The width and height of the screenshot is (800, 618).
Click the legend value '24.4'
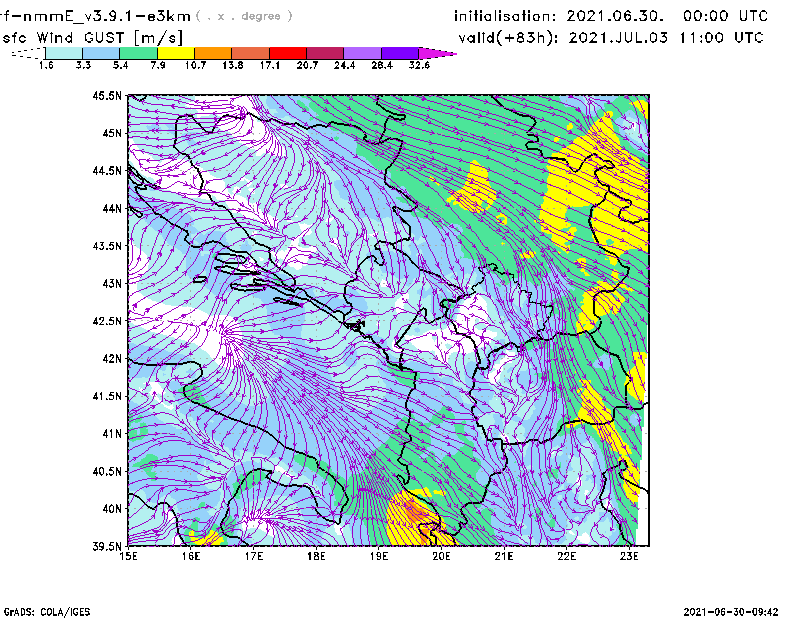[x=344, y=65]
